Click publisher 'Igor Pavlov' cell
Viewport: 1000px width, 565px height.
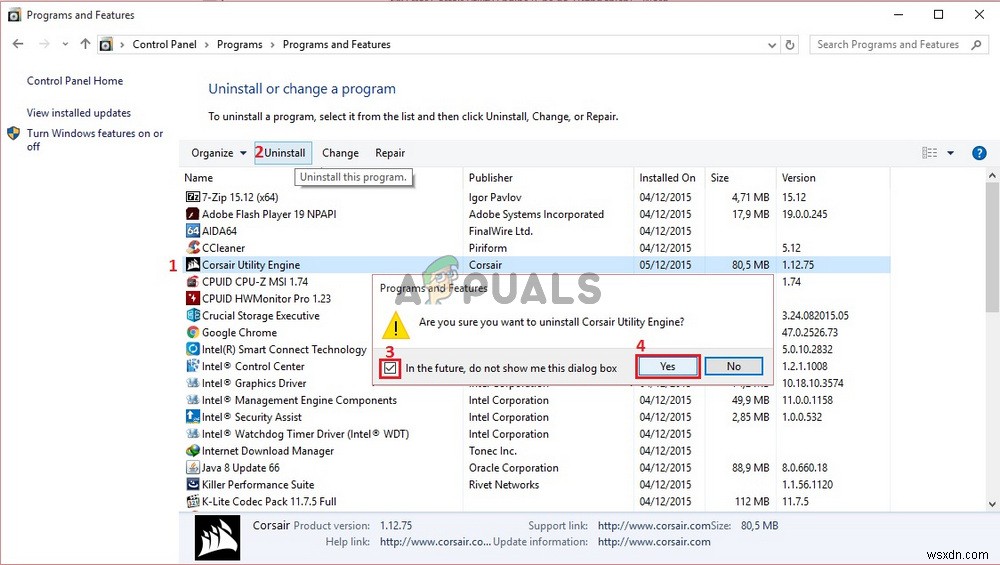coord(495,197)
